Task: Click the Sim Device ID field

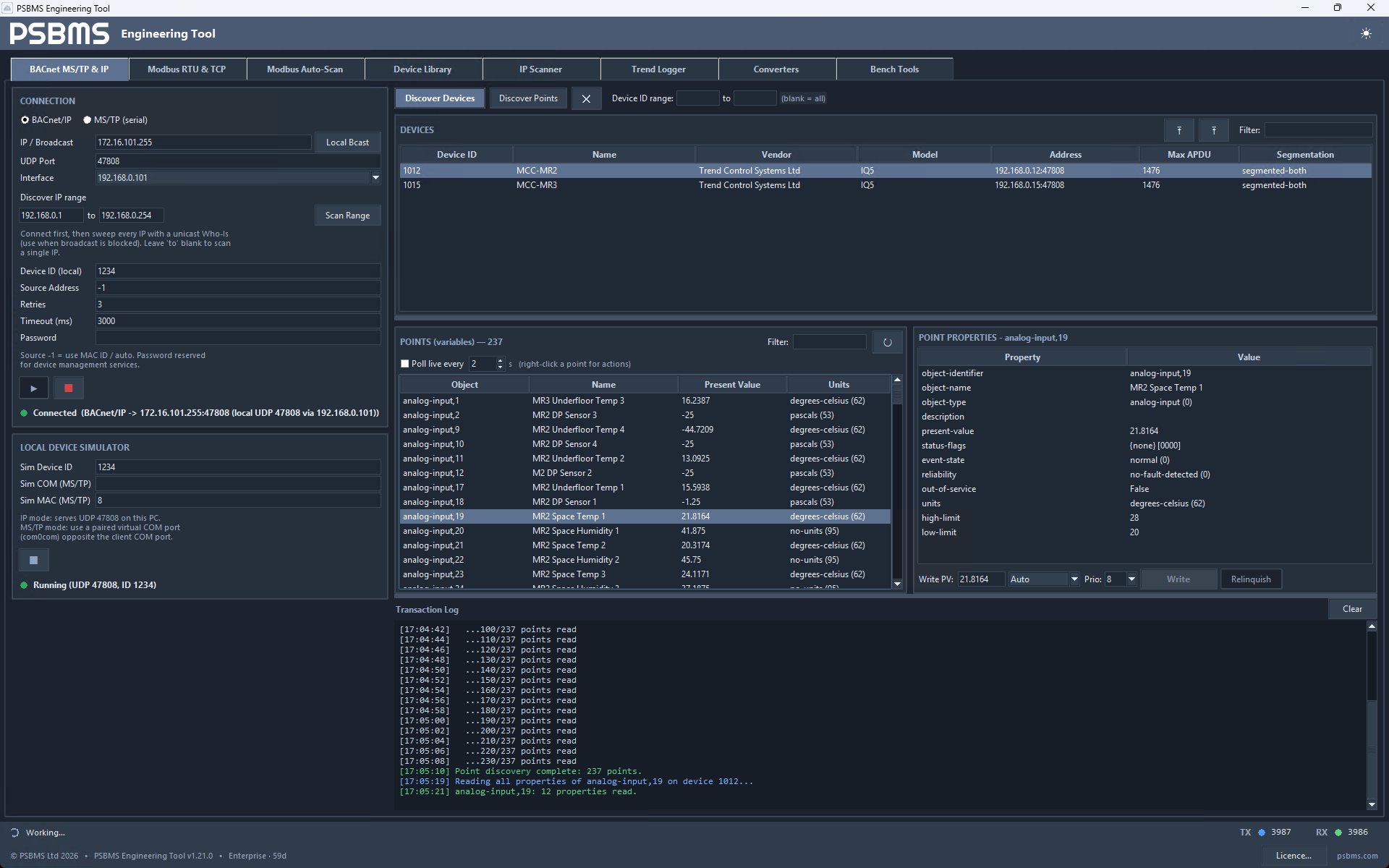Action: click(x=238, y=467)
